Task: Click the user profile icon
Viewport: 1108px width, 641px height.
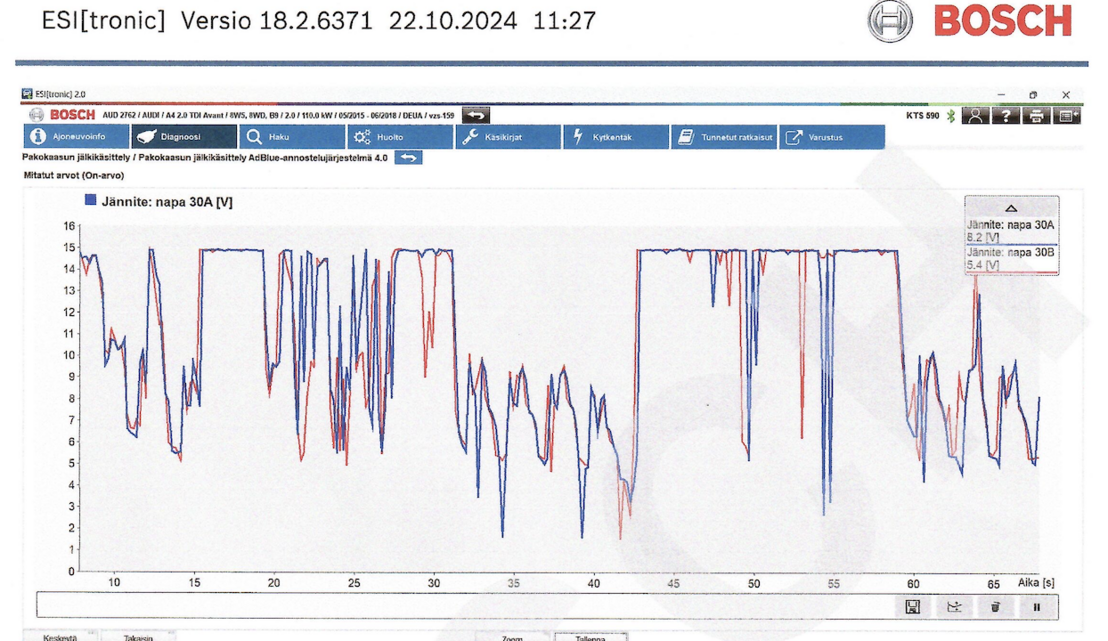Action: (x=975, y=116)
